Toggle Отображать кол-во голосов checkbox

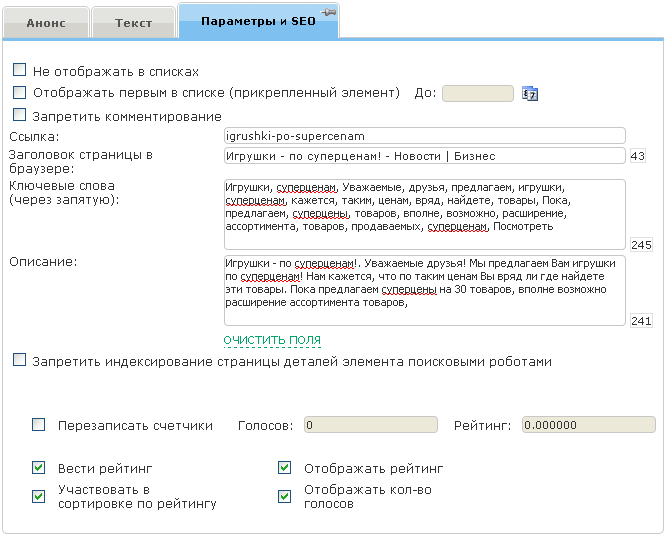285,496
